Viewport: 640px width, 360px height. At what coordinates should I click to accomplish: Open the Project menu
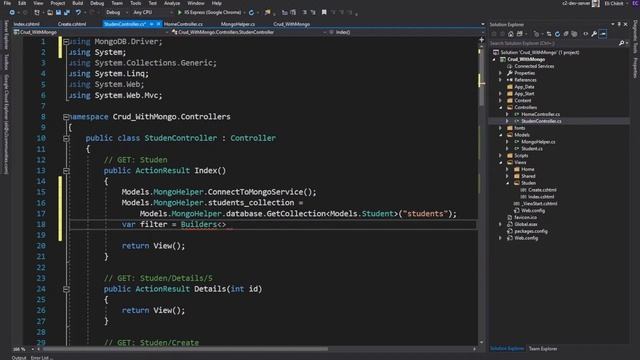point(58,3)
